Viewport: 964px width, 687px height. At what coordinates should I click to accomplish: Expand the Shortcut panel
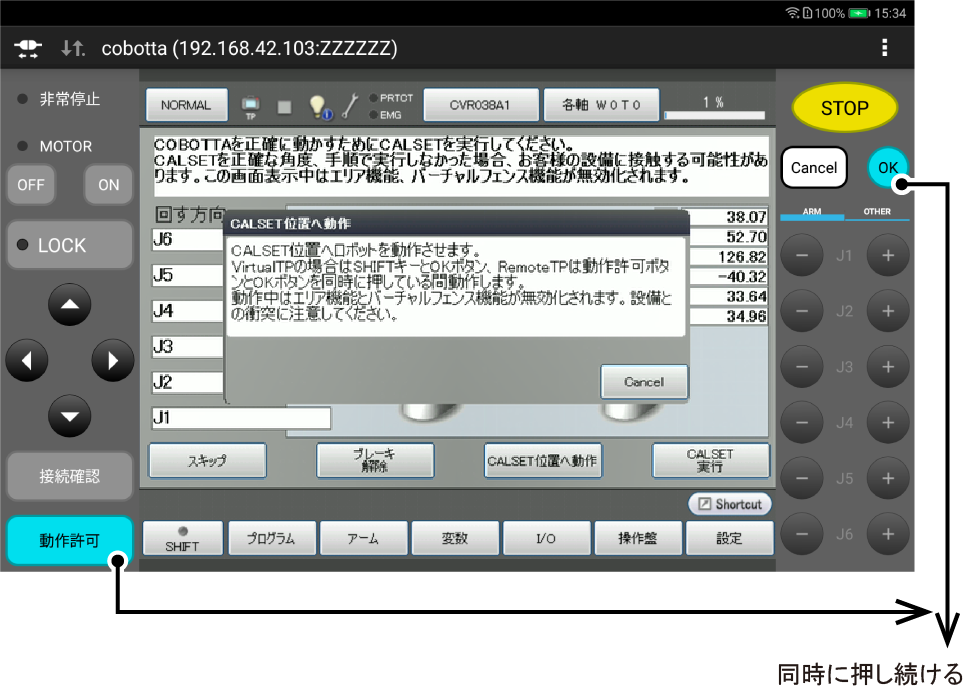point(730,504)
